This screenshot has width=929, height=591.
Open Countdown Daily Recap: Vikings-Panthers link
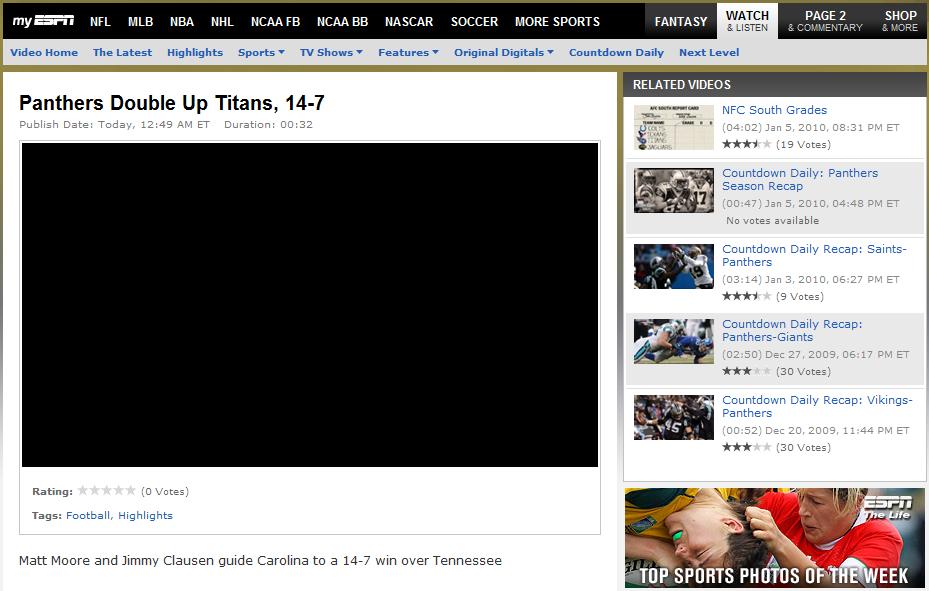tap(817, 406)
